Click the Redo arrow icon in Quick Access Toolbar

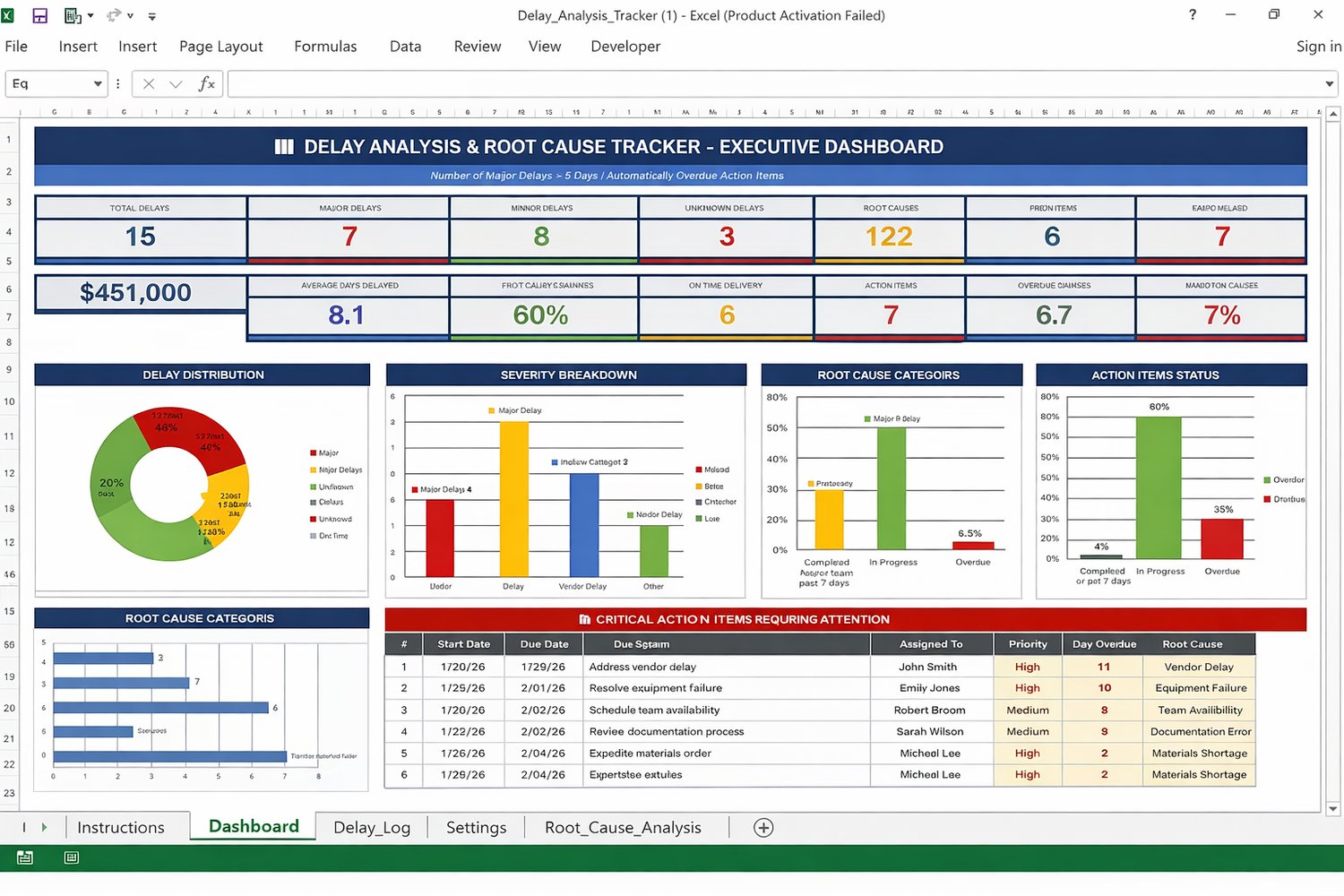click(113, 15)
